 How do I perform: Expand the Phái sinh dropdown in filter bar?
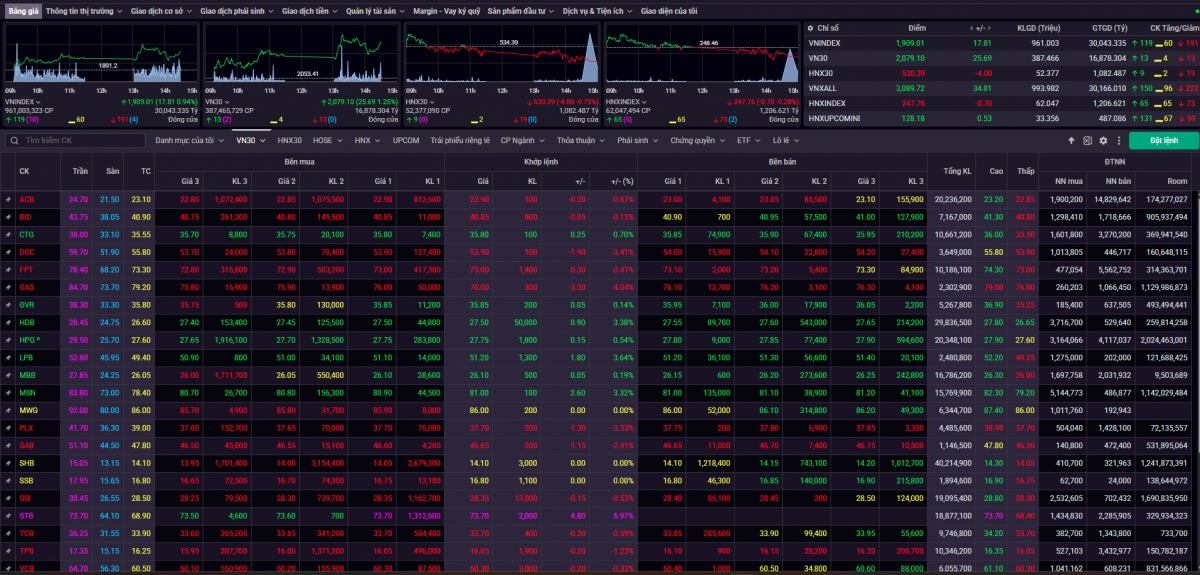pos(637,141)
